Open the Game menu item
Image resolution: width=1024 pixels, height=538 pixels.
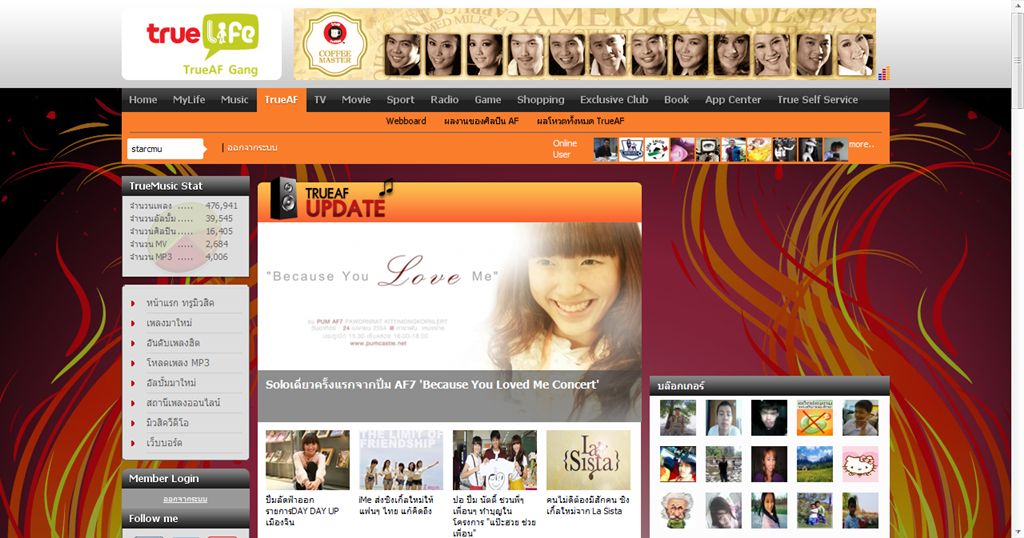click(x=488, y=100)
